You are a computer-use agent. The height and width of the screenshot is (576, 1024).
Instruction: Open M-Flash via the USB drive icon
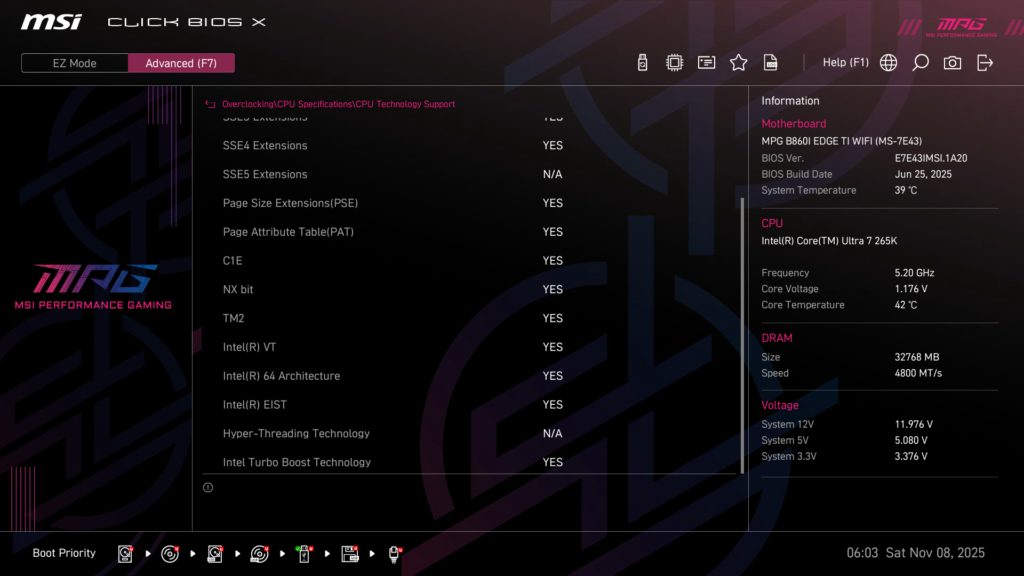641,61
